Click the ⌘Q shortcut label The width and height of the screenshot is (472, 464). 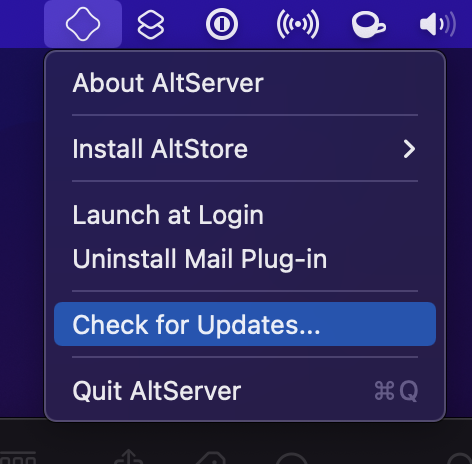pos(396,391)
